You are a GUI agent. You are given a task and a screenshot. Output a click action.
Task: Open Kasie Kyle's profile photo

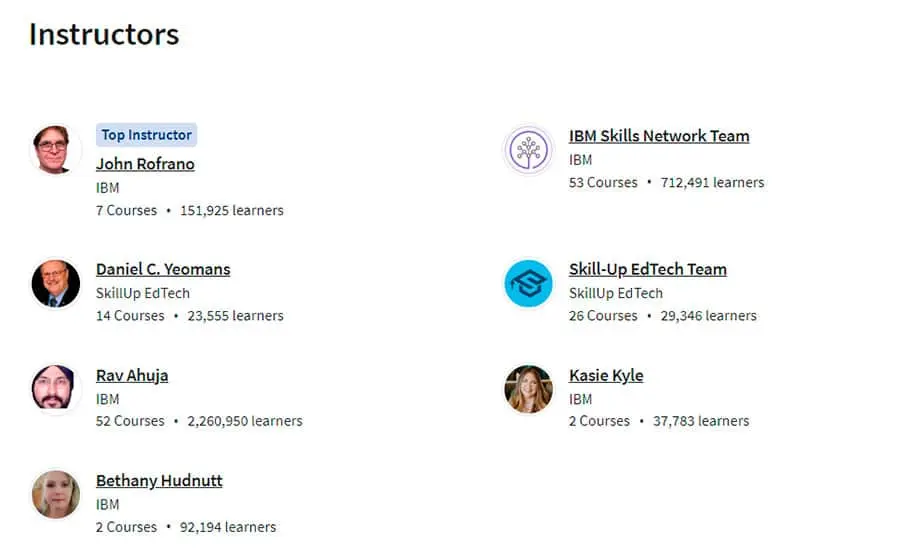[528, 389]
